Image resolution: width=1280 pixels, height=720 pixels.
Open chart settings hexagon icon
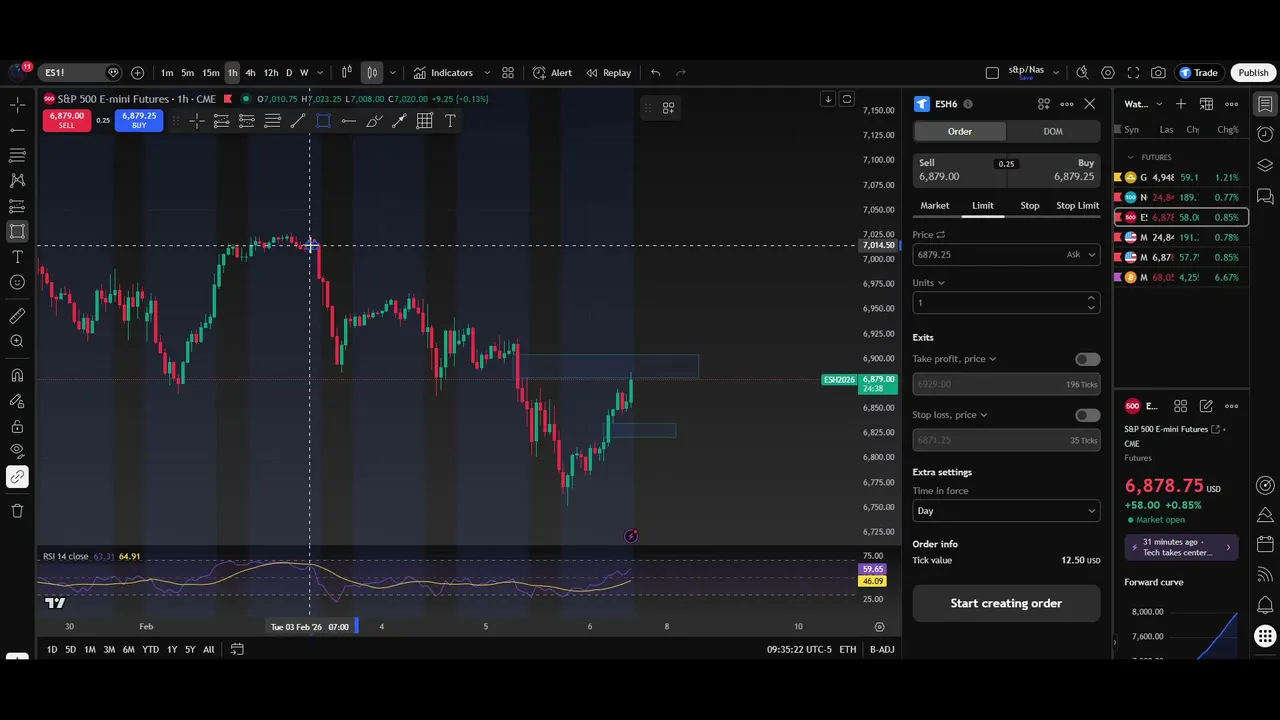[x=1108, y=72]
